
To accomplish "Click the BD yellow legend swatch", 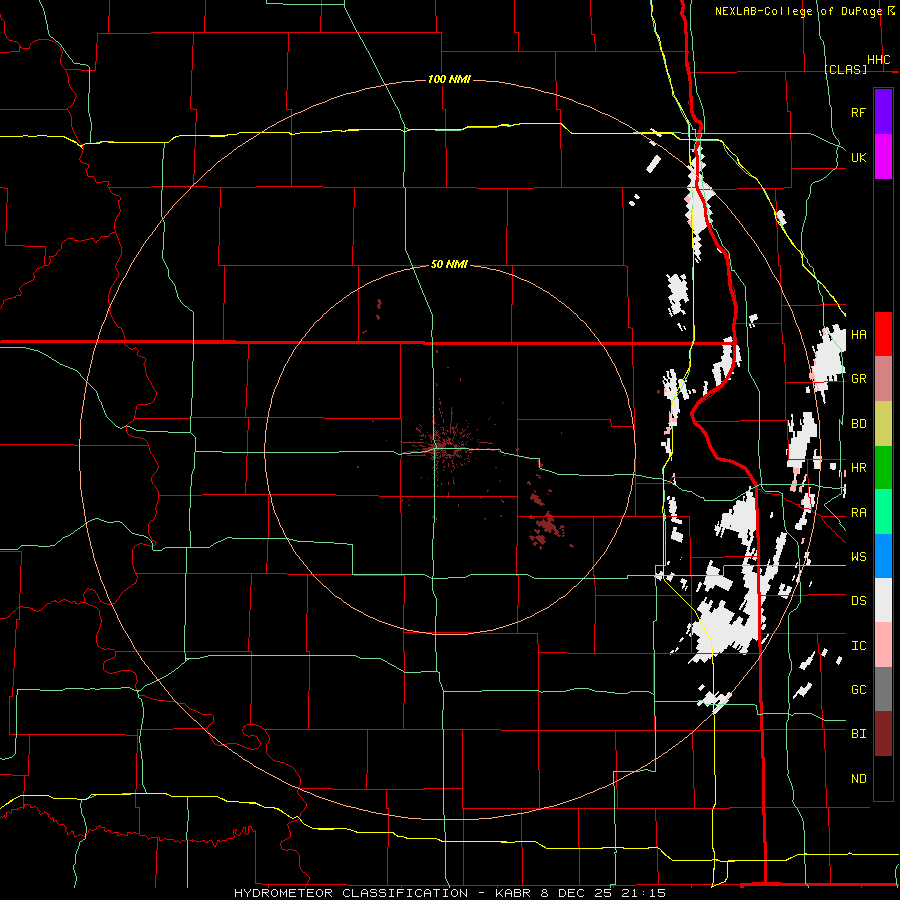I will coord(883,424).
